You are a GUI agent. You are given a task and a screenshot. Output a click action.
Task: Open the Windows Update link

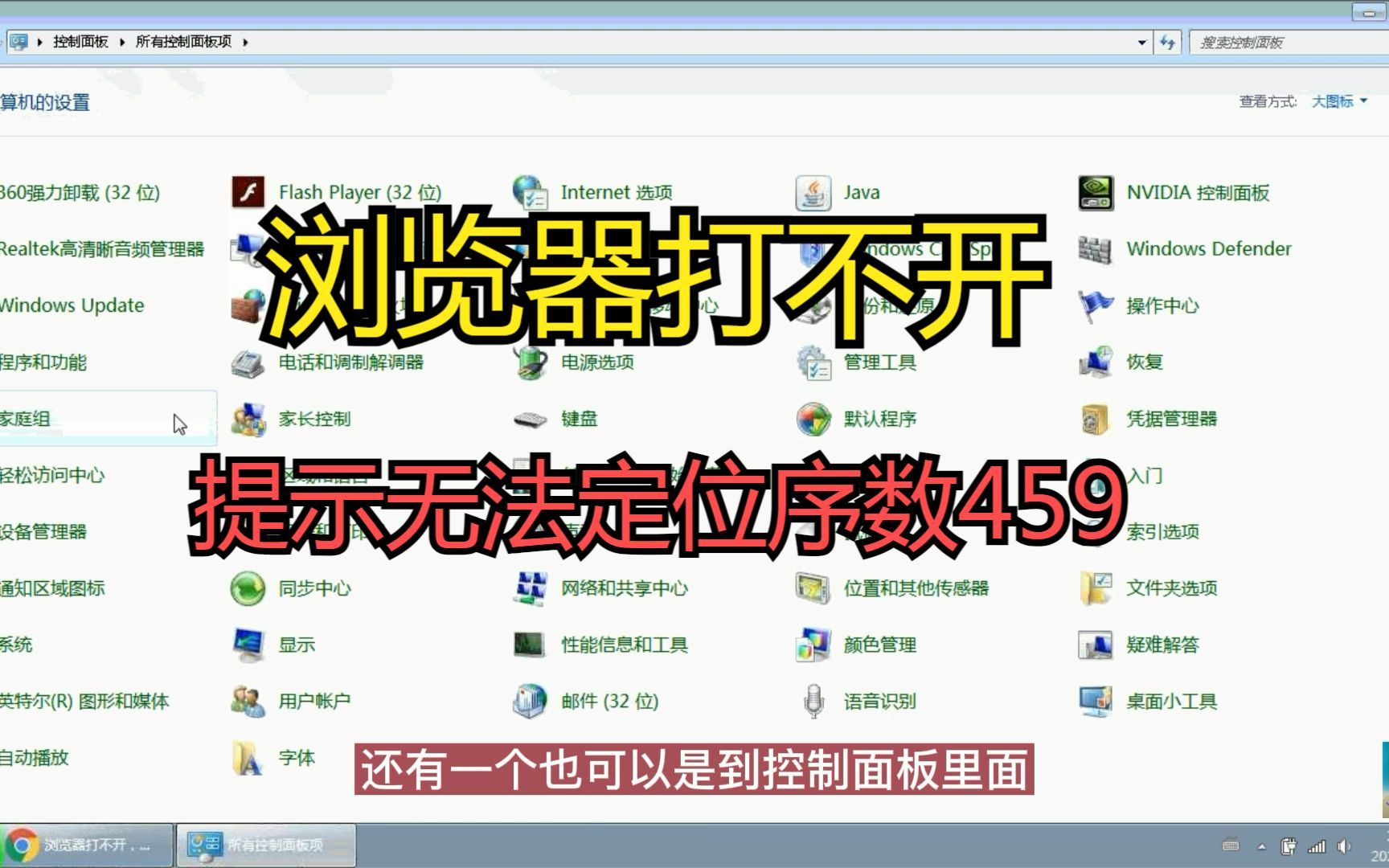(72, 306)
